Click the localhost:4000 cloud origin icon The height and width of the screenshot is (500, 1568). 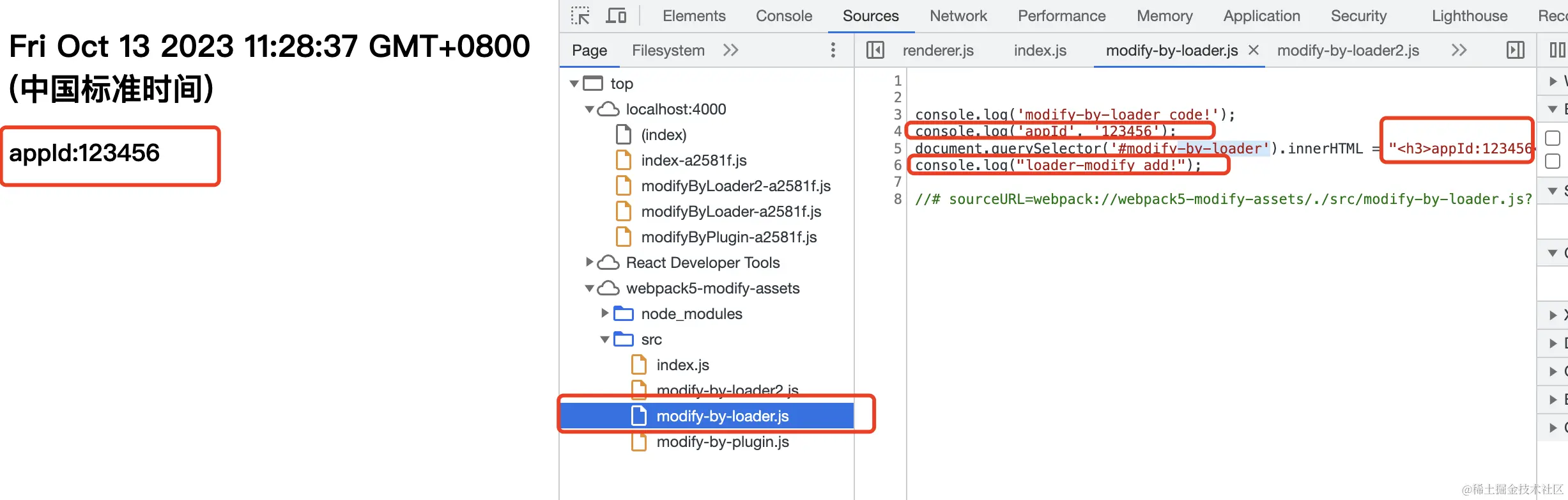pos(608,109)
